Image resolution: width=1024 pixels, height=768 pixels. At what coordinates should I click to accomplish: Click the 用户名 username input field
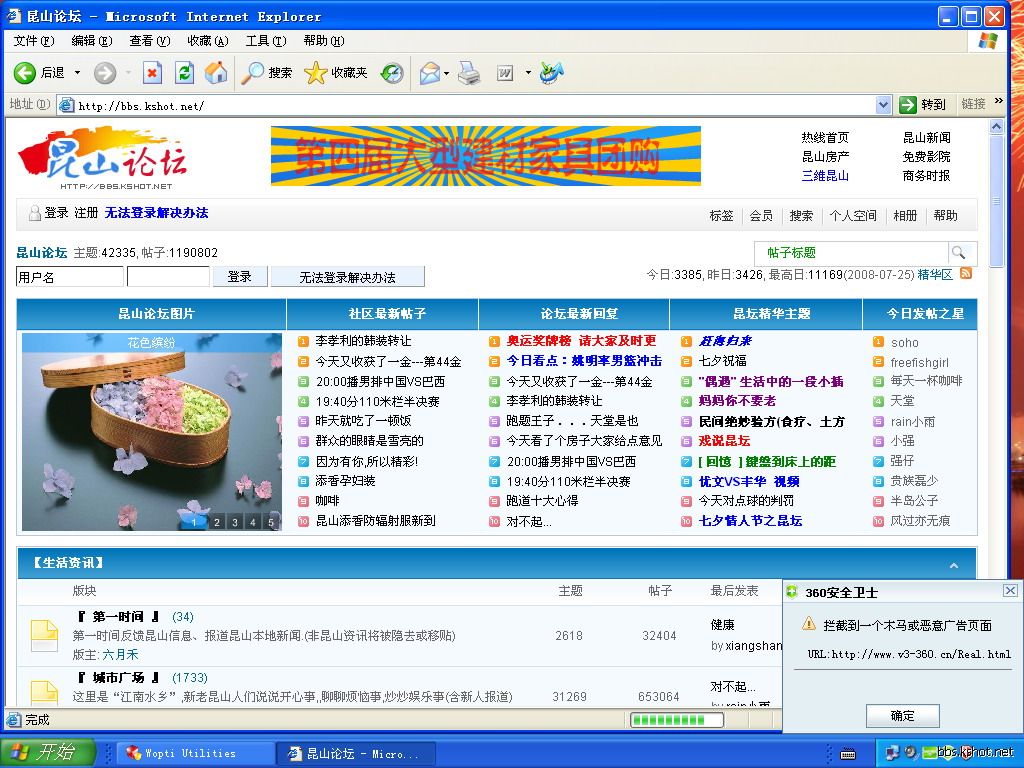click(x=69, y=277)
